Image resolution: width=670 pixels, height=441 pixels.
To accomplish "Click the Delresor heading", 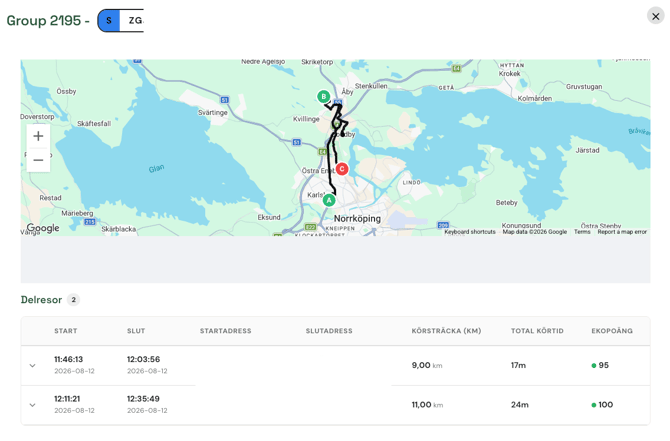I will [41, 300].
